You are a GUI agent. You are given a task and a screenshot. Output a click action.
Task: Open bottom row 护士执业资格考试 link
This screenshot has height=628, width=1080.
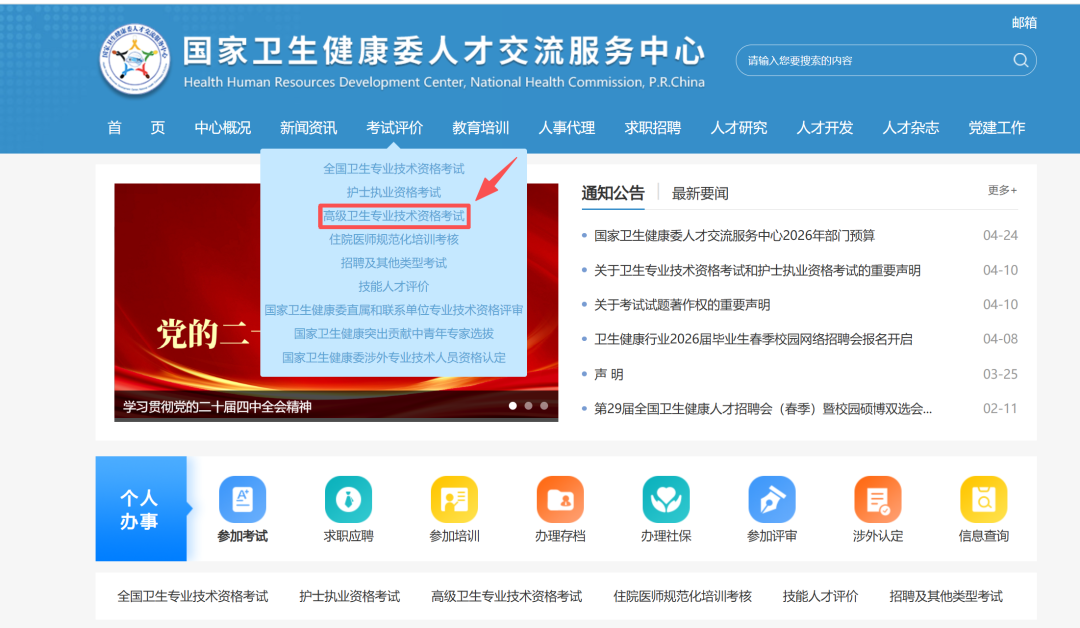click(350, 596)
